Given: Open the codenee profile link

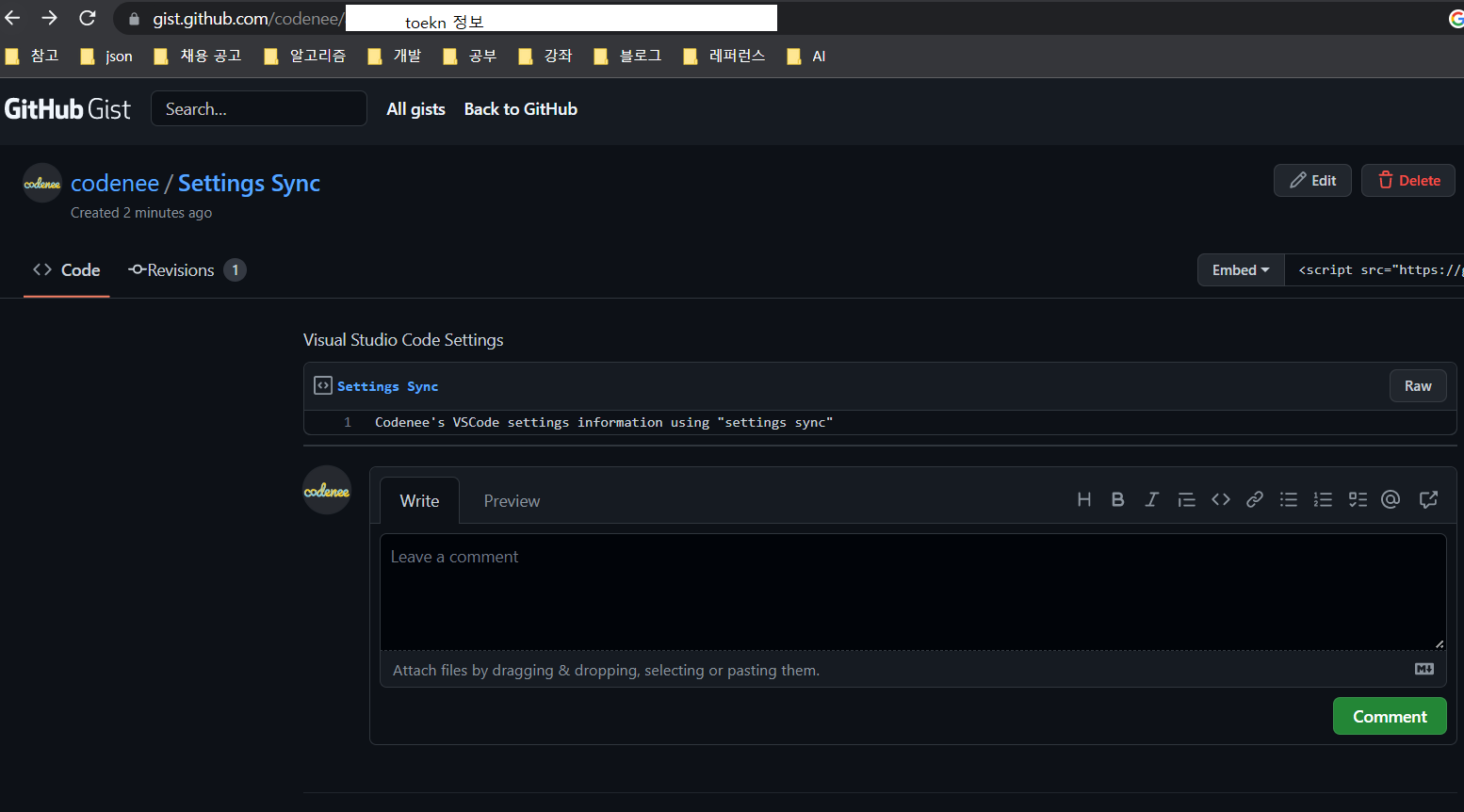Looking at the screenshot, I should tap(115, 183).
